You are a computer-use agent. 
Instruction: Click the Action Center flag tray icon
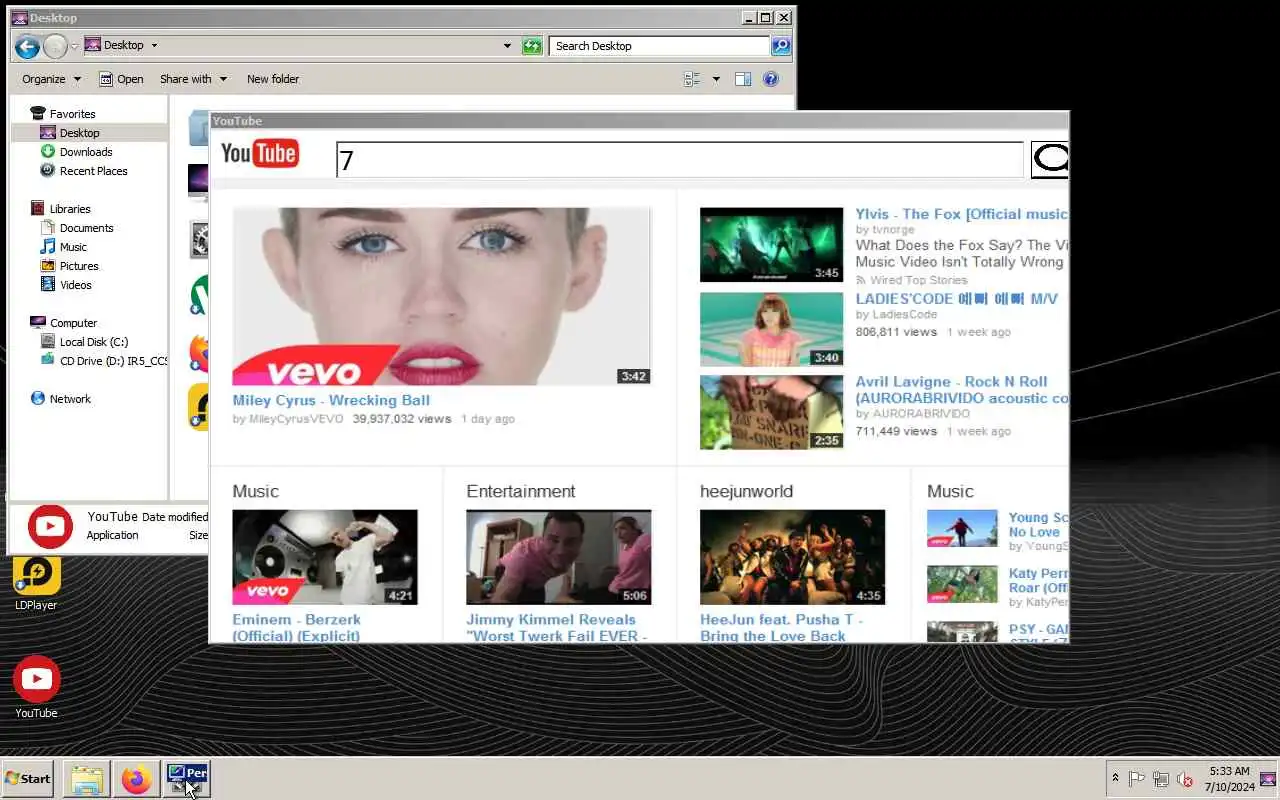click(1136, 779)
